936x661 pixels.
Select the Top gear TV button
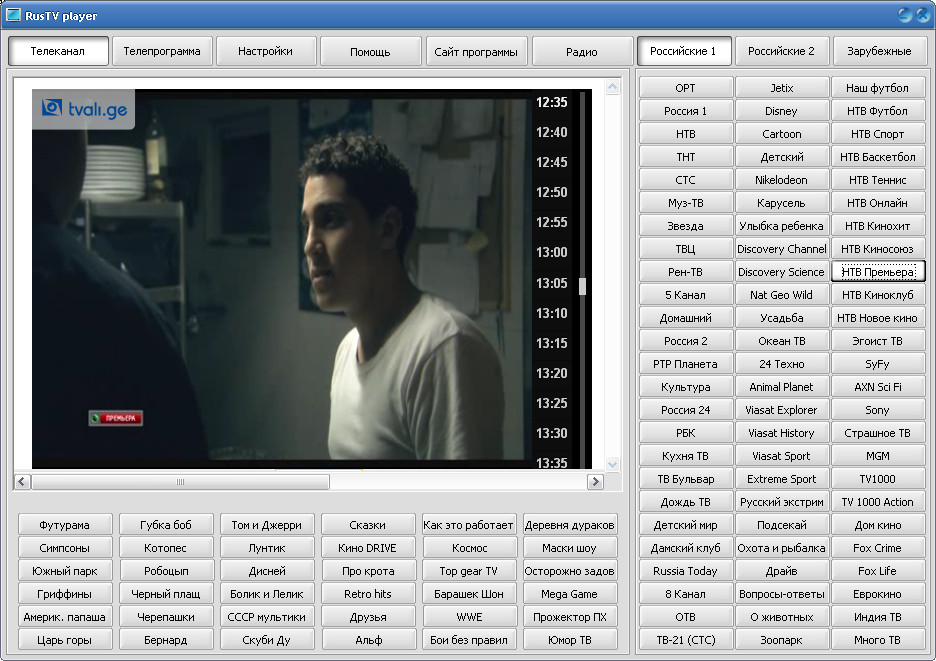click(x=469, y=571)
